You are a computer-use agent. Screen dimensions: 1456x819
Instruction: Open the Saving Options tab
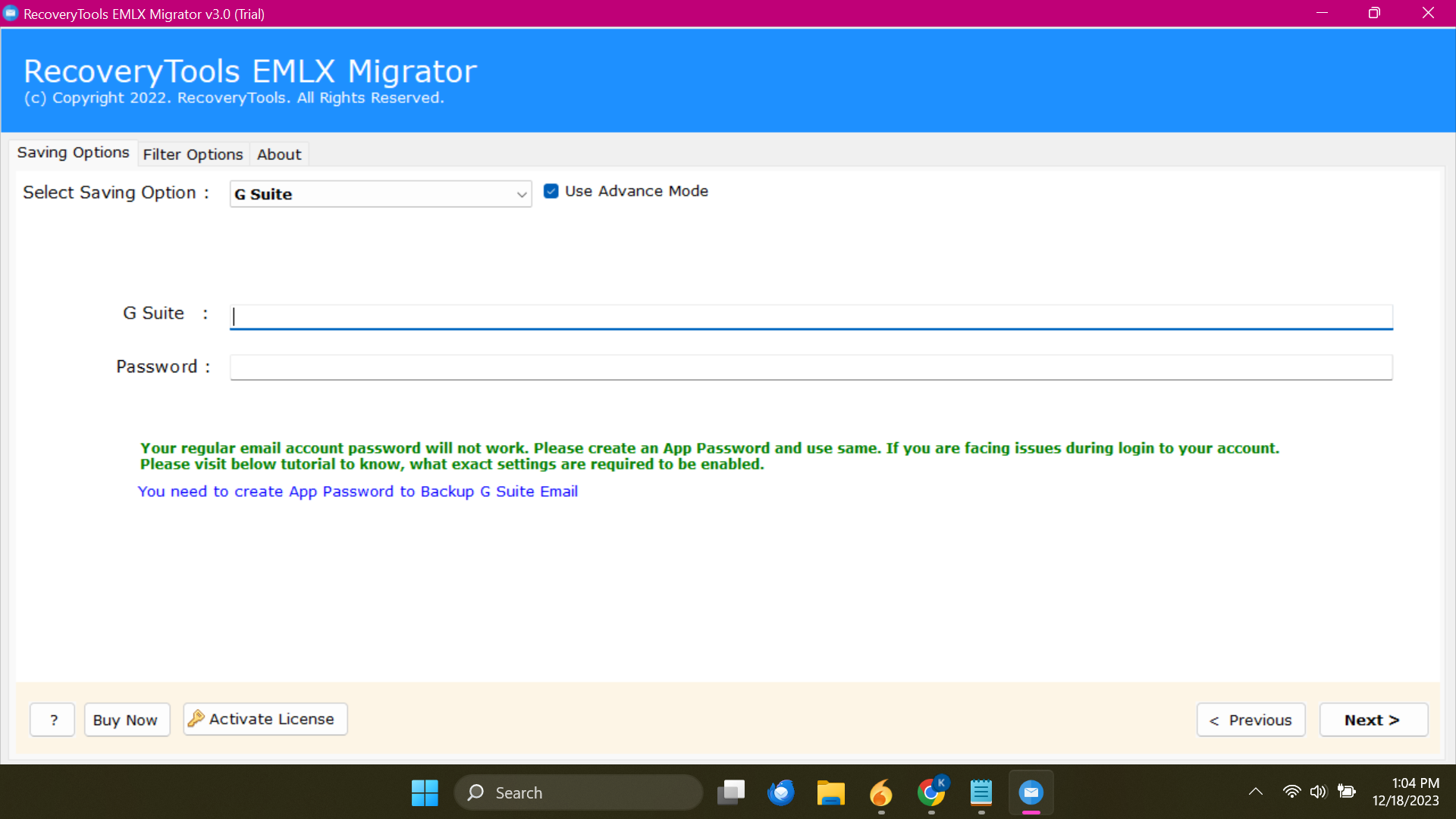[x=74, y=152]
